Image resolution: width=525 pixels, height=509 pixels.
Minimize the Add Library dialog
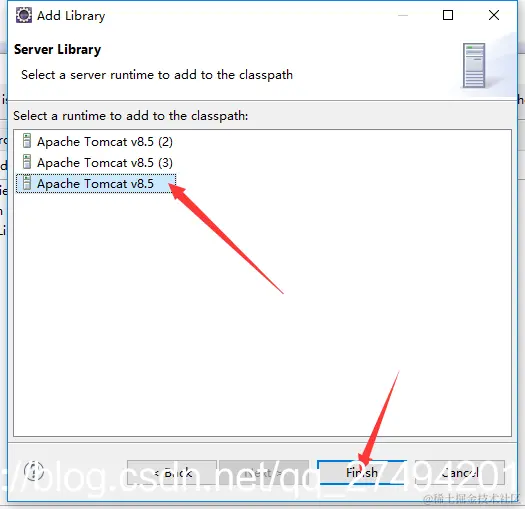tap(403, 15)
